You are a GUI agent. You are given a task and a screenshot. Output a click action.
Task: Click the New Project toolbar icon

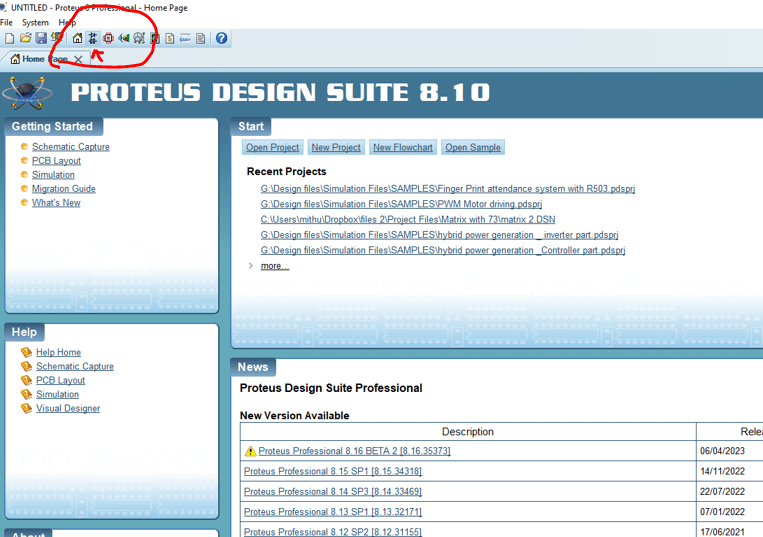[x=9, y=38]
